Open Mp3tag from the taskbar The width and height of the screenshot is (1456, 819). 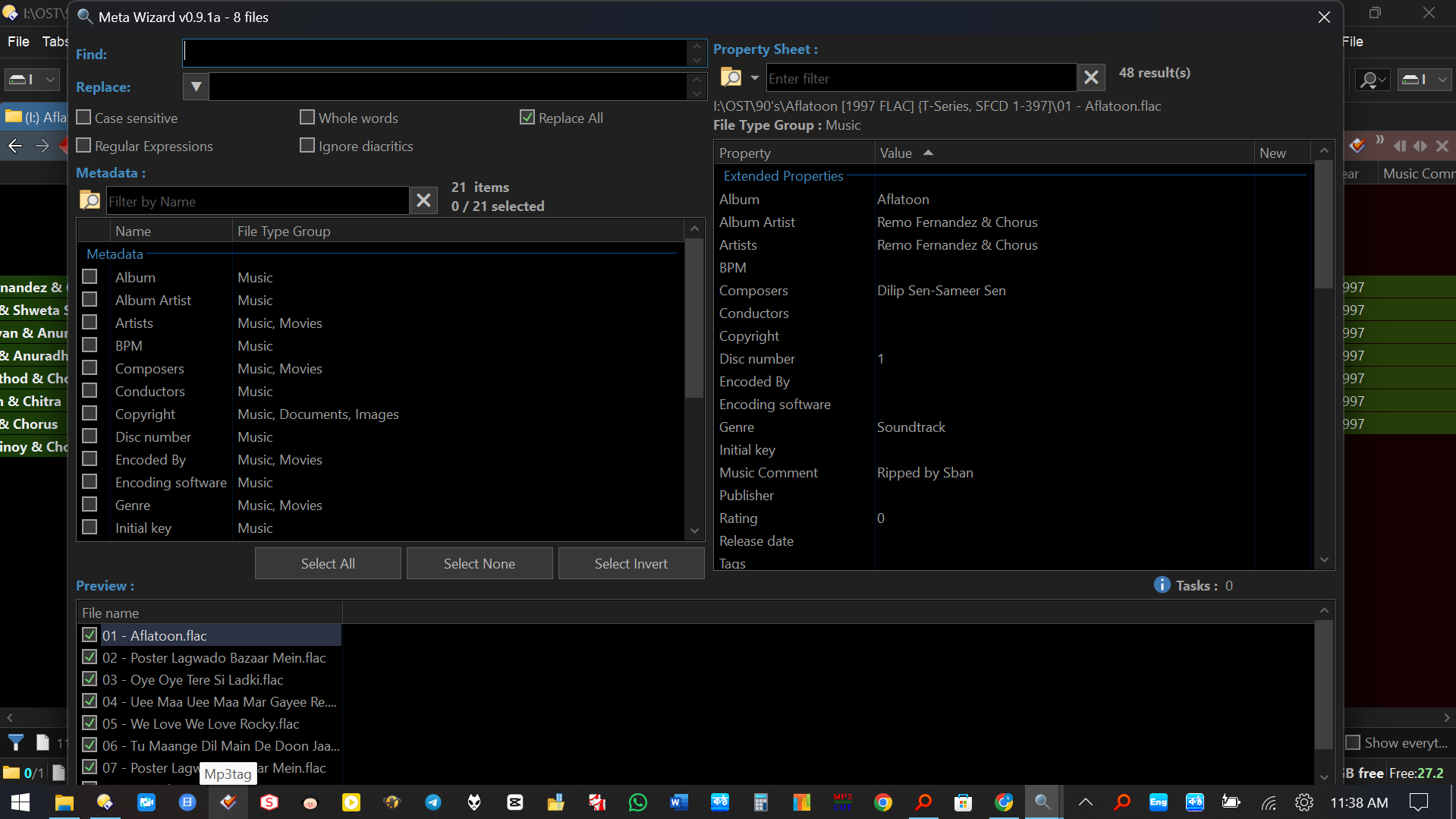point(228,802)
